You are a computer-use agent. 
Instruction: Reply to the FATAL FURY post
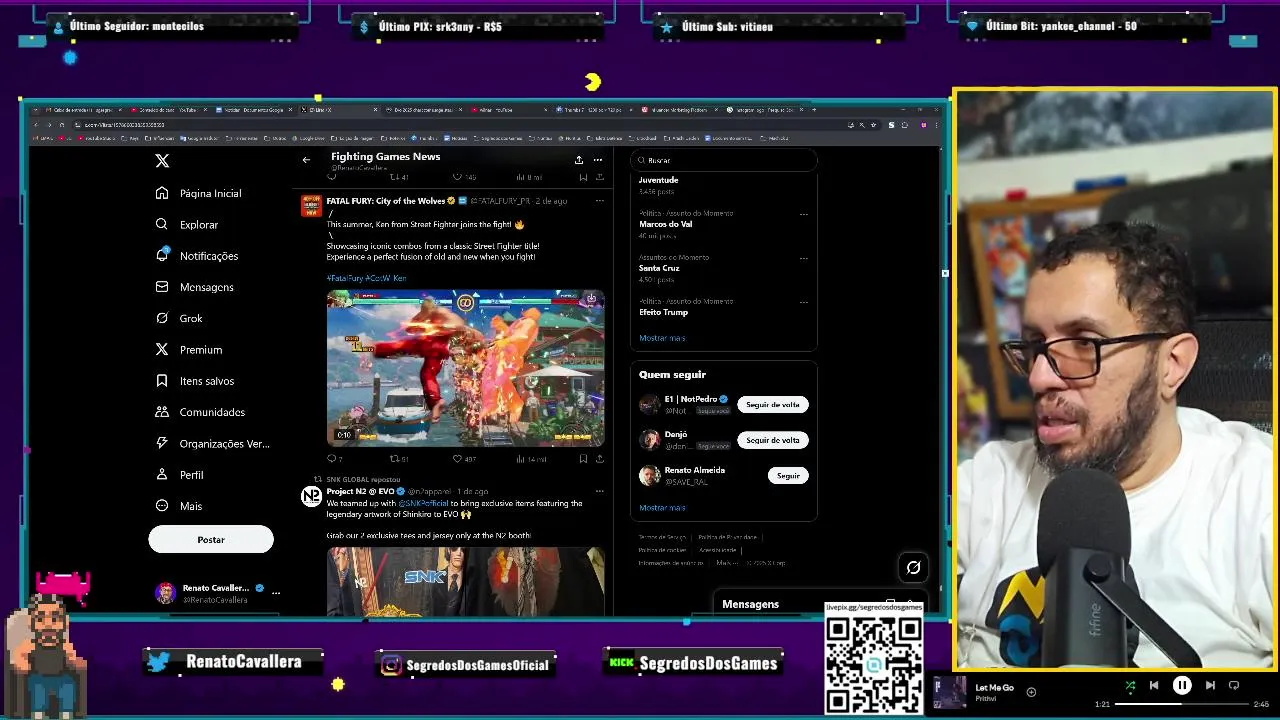334,459
